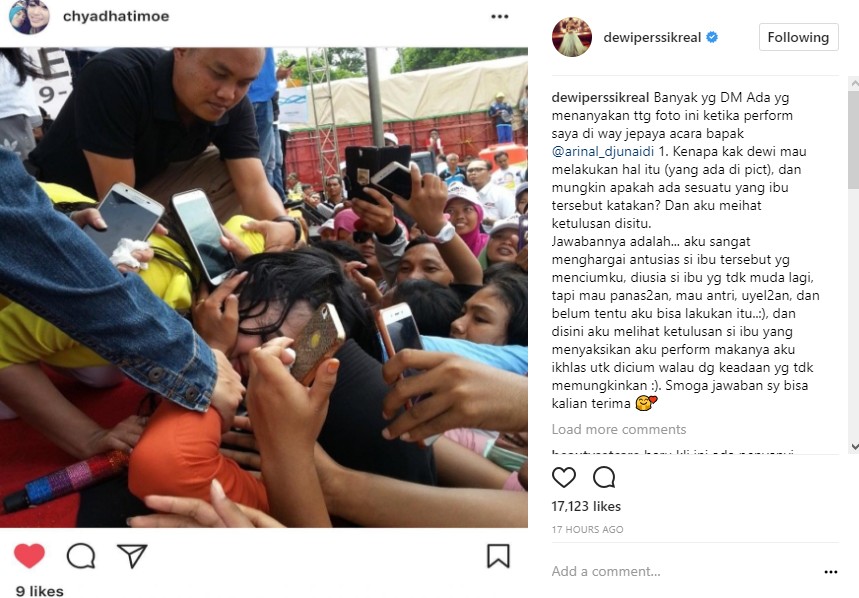Open the dewiperssikreal avatar

(x=571, y=37)
